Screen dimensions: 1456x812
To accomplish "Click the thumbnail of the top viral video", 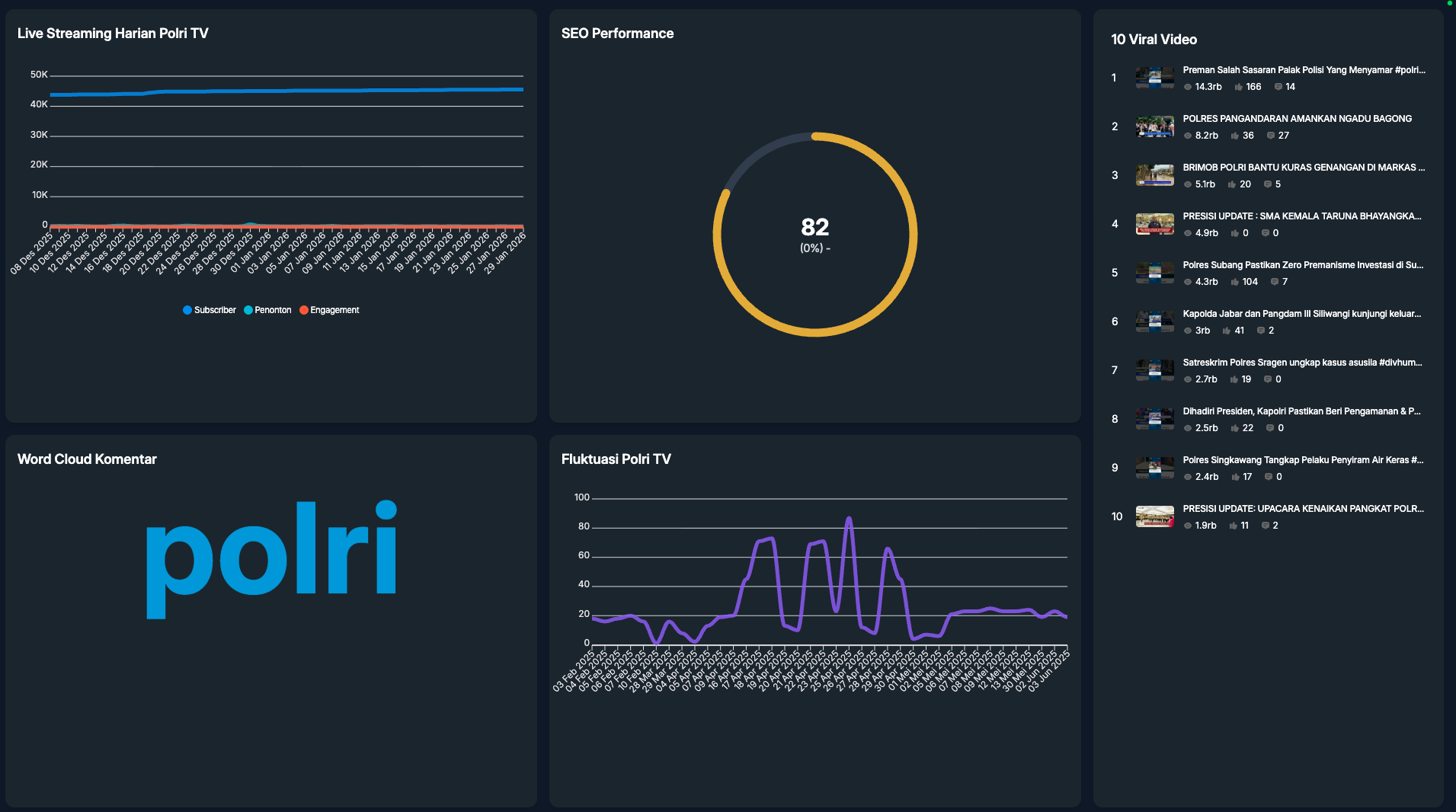I will pos(1154,77).
